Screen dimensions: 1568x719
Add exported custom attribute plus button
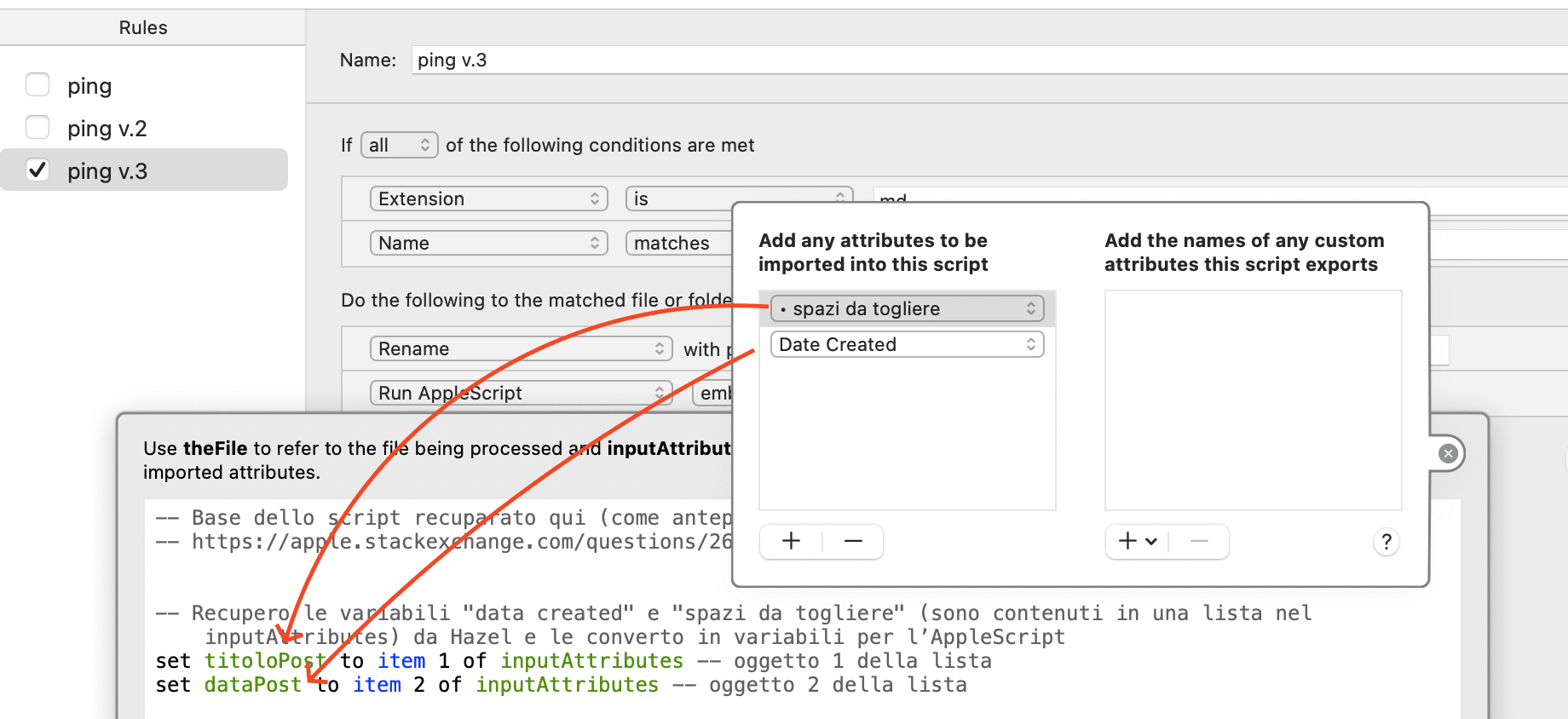[x=1137, y=541]
